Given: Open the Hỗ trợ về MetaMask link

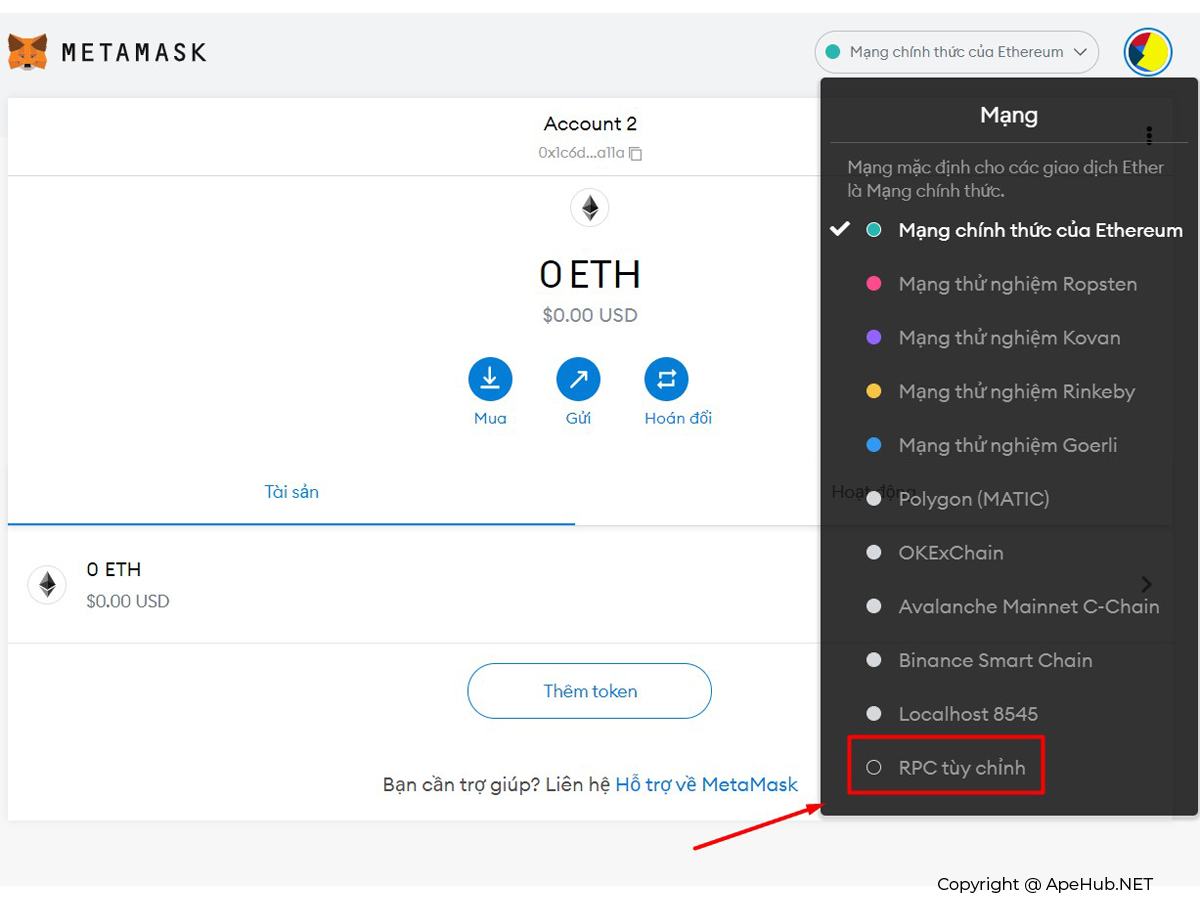Looking at the screenshot, I should point(706,784).
